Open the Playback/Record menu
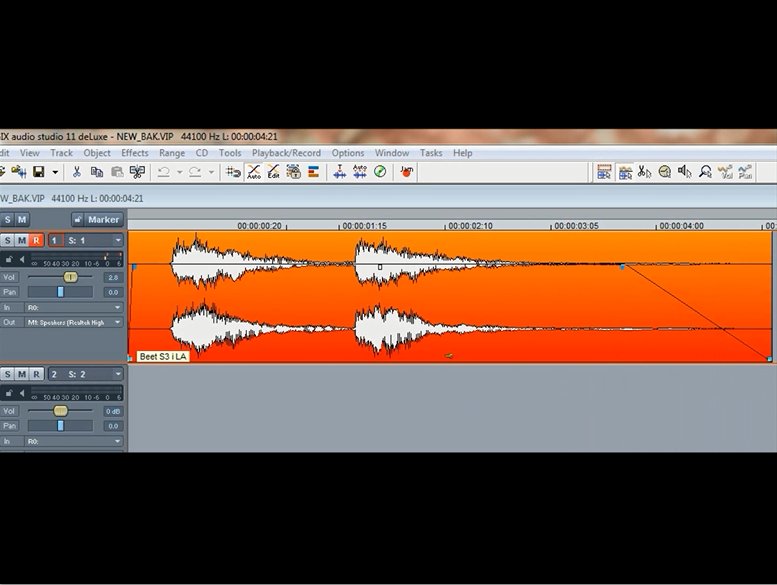Image resolution: width=777 pixels, height=585 pixels. point(286,153)
